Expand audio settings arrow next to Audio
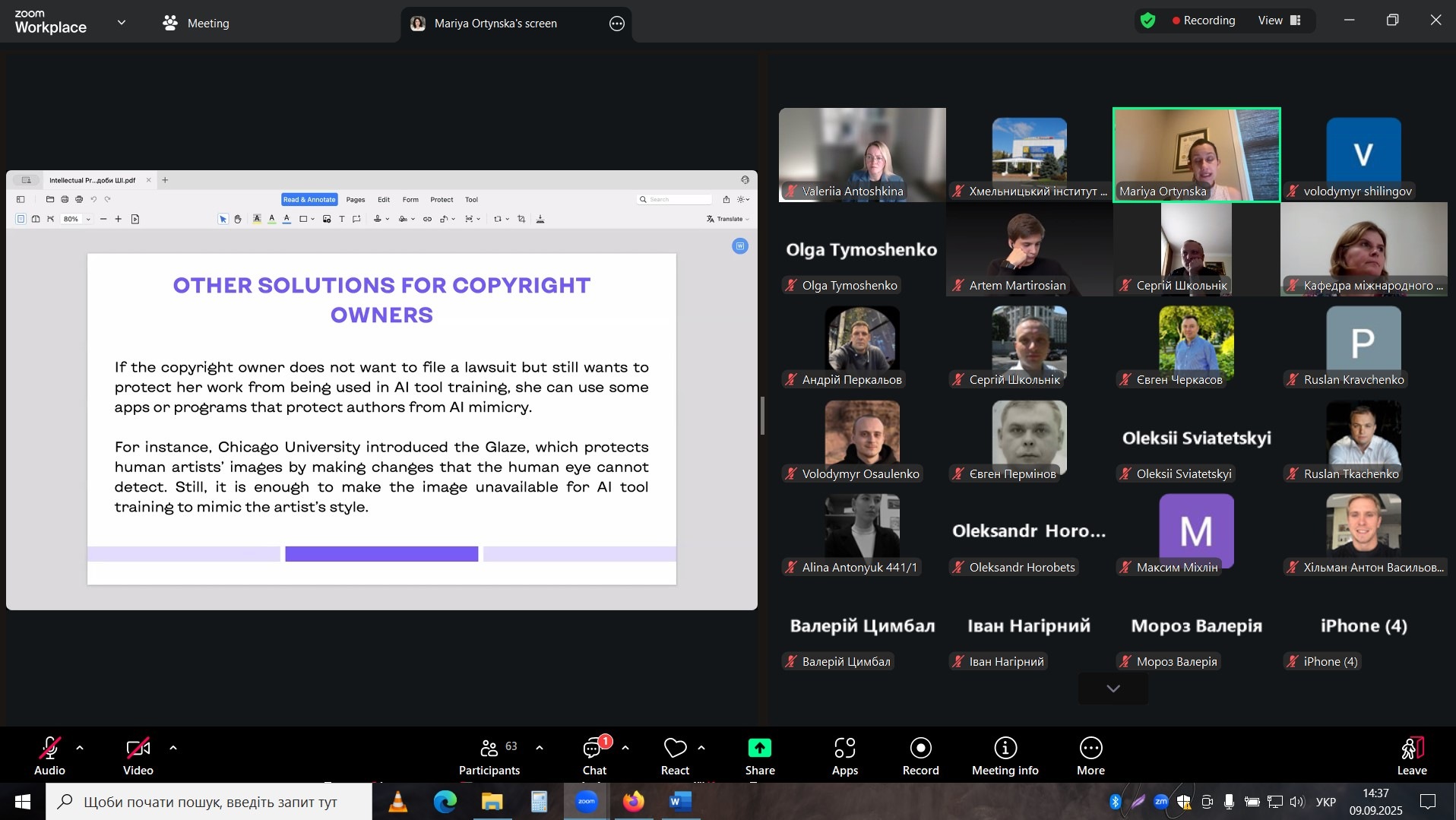Viewport: 1456px width, 820px height. pyautogui.click(x=80, y=748)
